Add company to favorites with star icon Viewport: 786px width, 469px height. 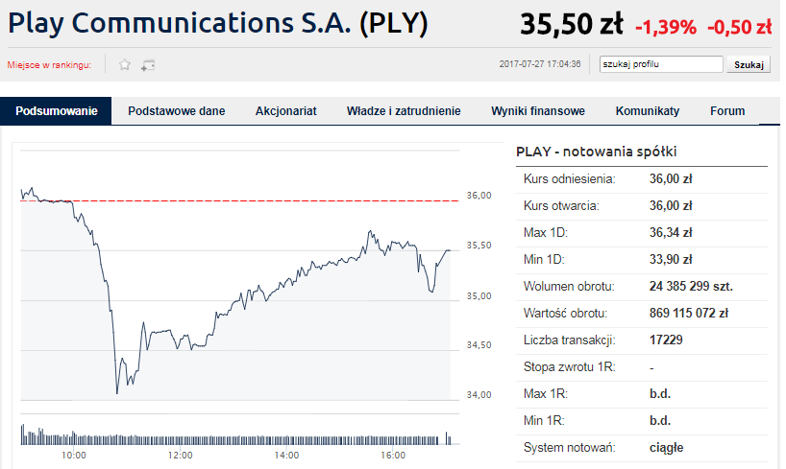pyautogui.click(x=125, y=65)
